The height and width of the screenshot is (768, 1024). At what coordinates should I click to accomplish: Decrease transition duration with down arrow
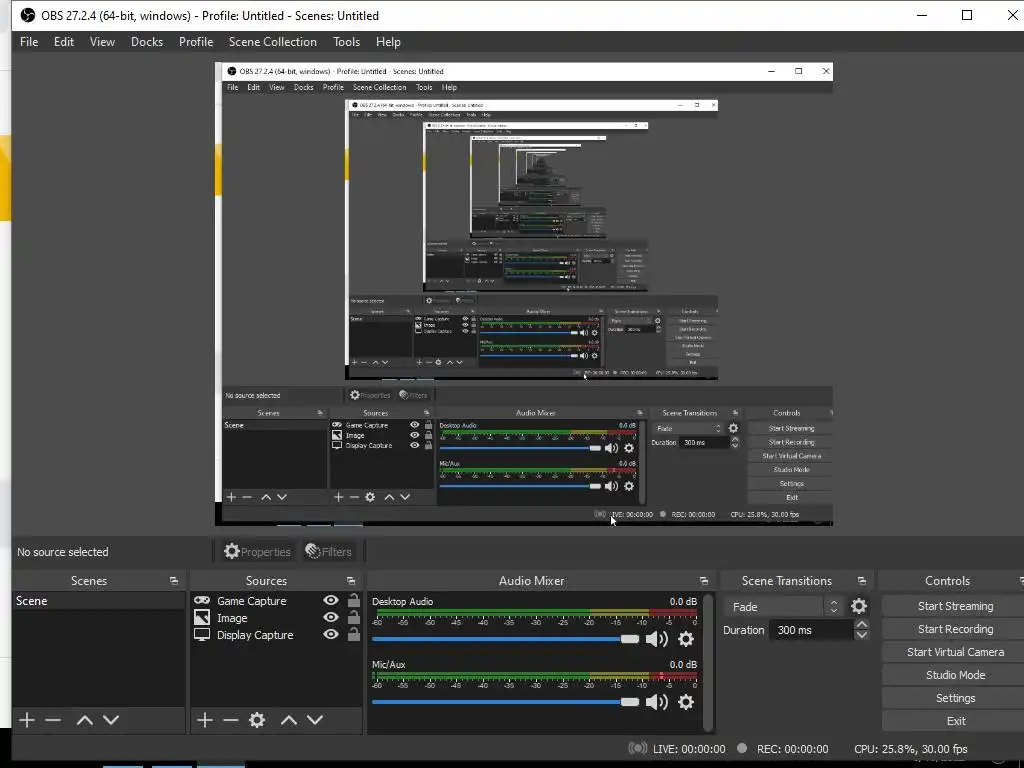click(x=862, y=635)
